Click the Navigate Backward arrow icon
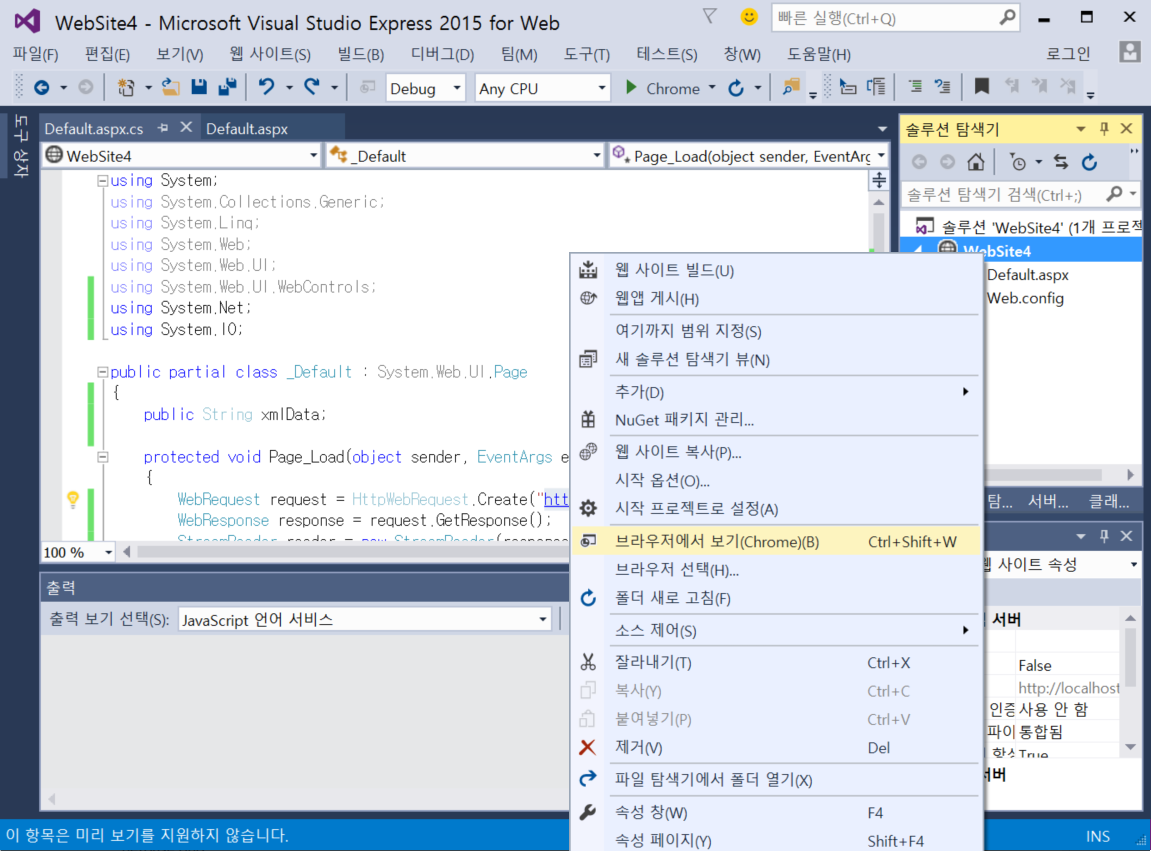Screen dimensions: 1151x851 coord(41,88)
